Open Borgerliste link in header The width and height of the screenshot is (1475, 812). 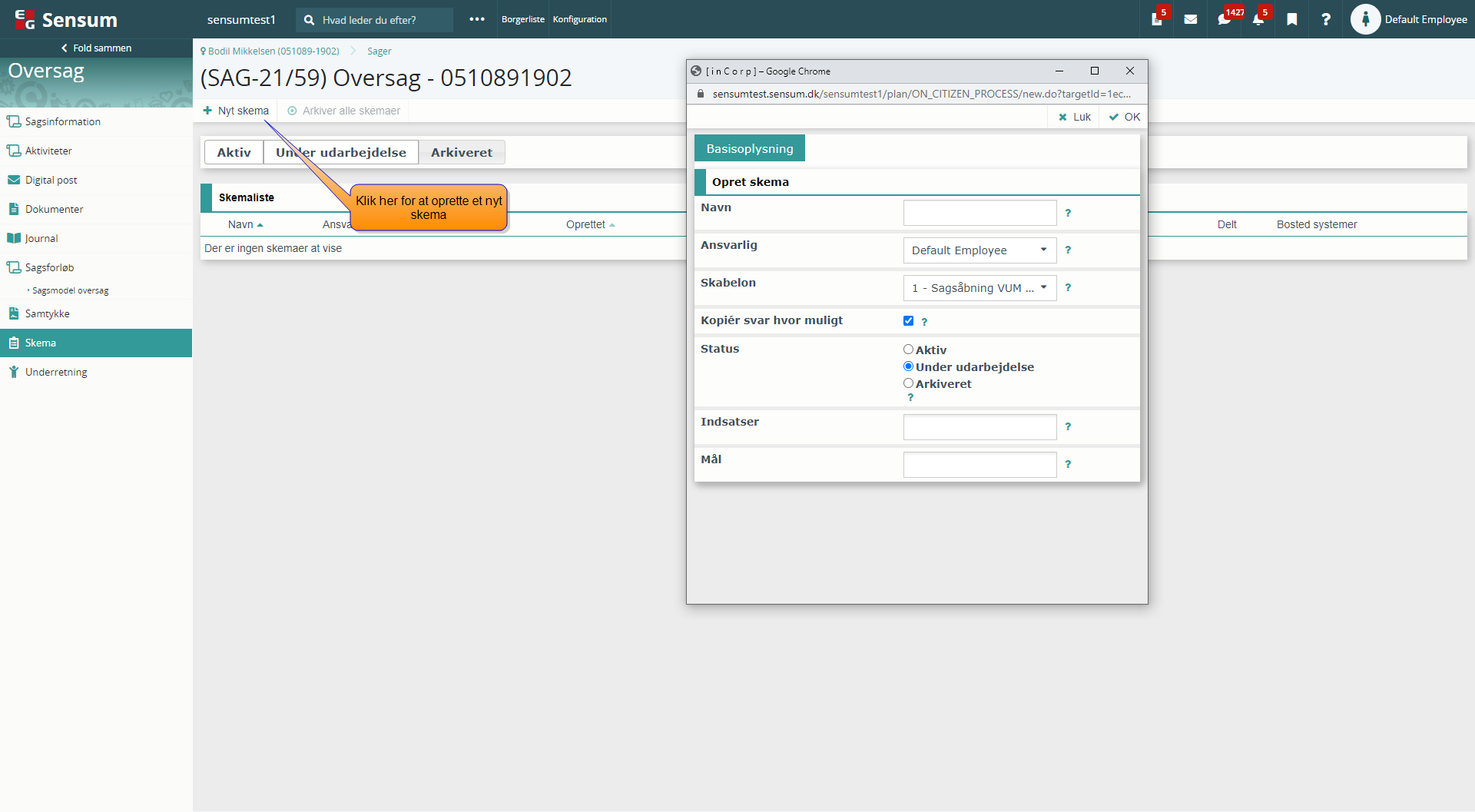(523, 19)
